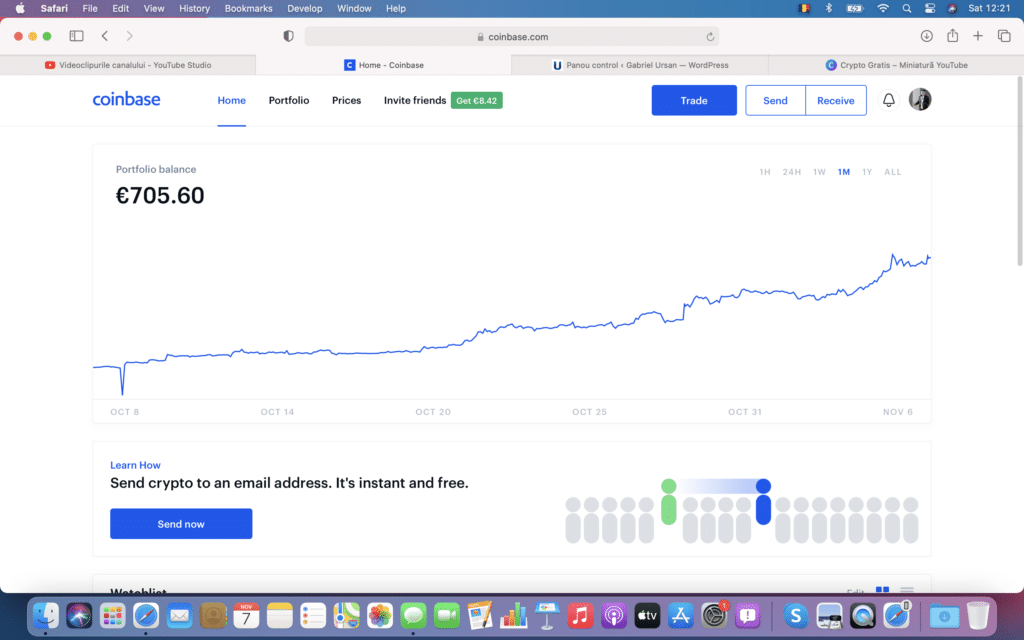1024x640 pixels.
Task: Open Music from the Dock
Action: (x=580, y=615)
